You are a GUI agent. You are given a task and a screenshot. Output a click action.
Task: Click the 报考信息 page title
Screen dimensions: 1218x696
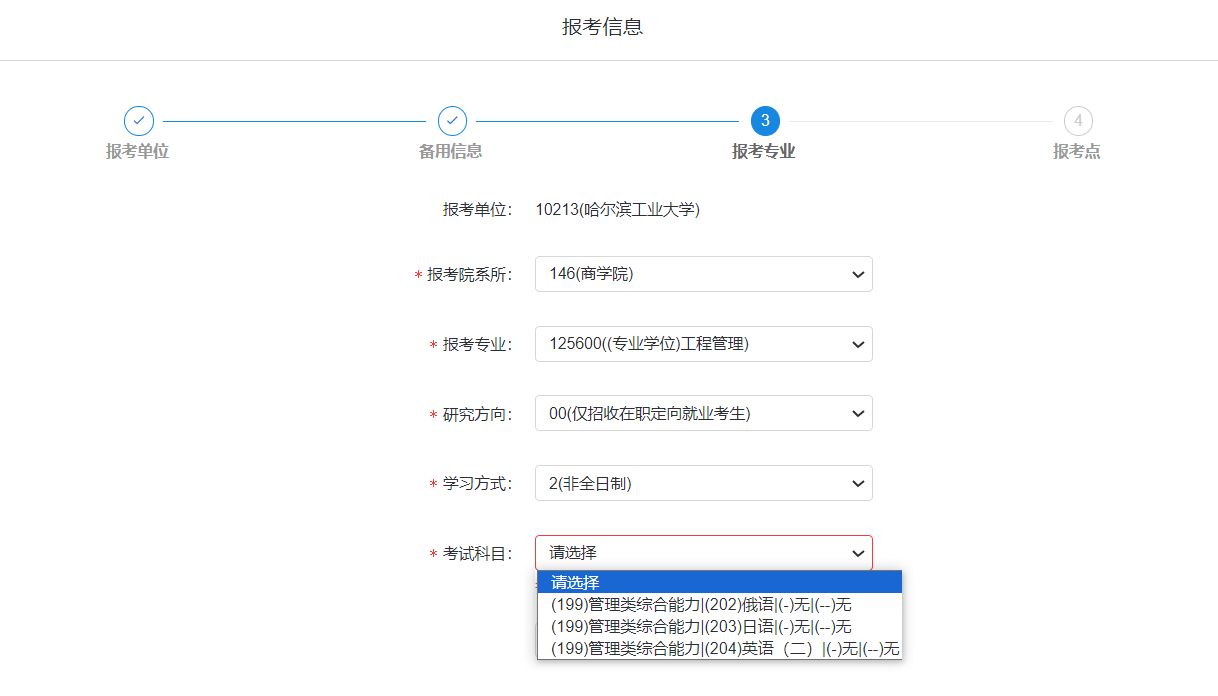click(x=602, y=27)
